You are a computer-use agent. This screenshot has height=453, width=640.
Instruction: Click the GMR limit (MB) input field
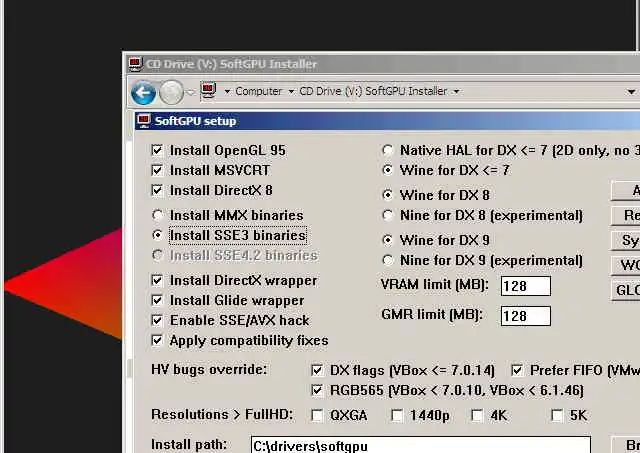pyautogui.click(x=526, y=316)
